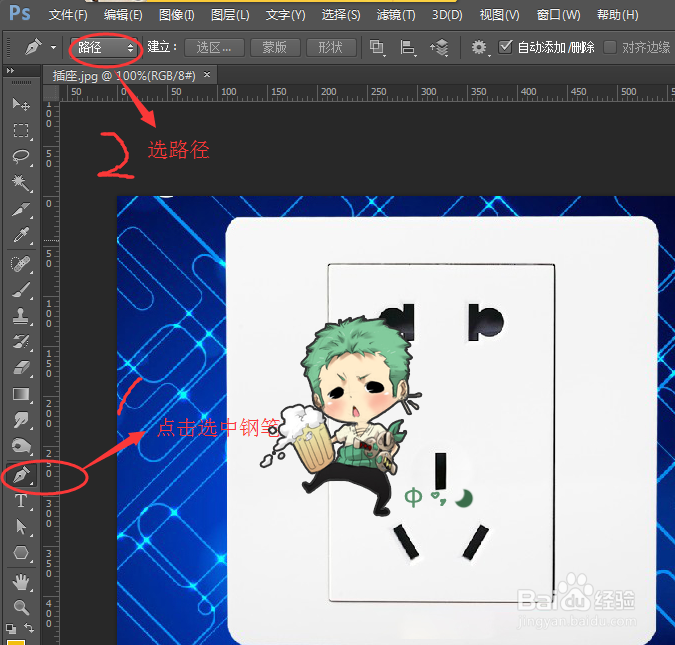Screen dimensions: 675x645
Task: Select the Zoom tool
Action: (21, 607)
